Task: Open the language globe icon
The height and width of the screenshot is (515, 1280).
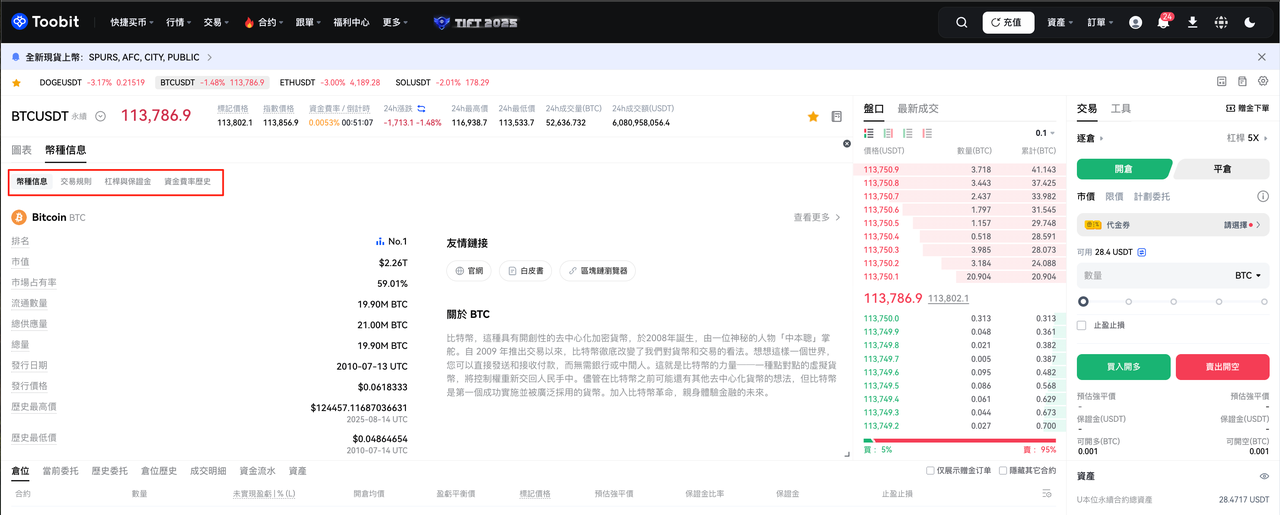Action: pos(1221,22)
